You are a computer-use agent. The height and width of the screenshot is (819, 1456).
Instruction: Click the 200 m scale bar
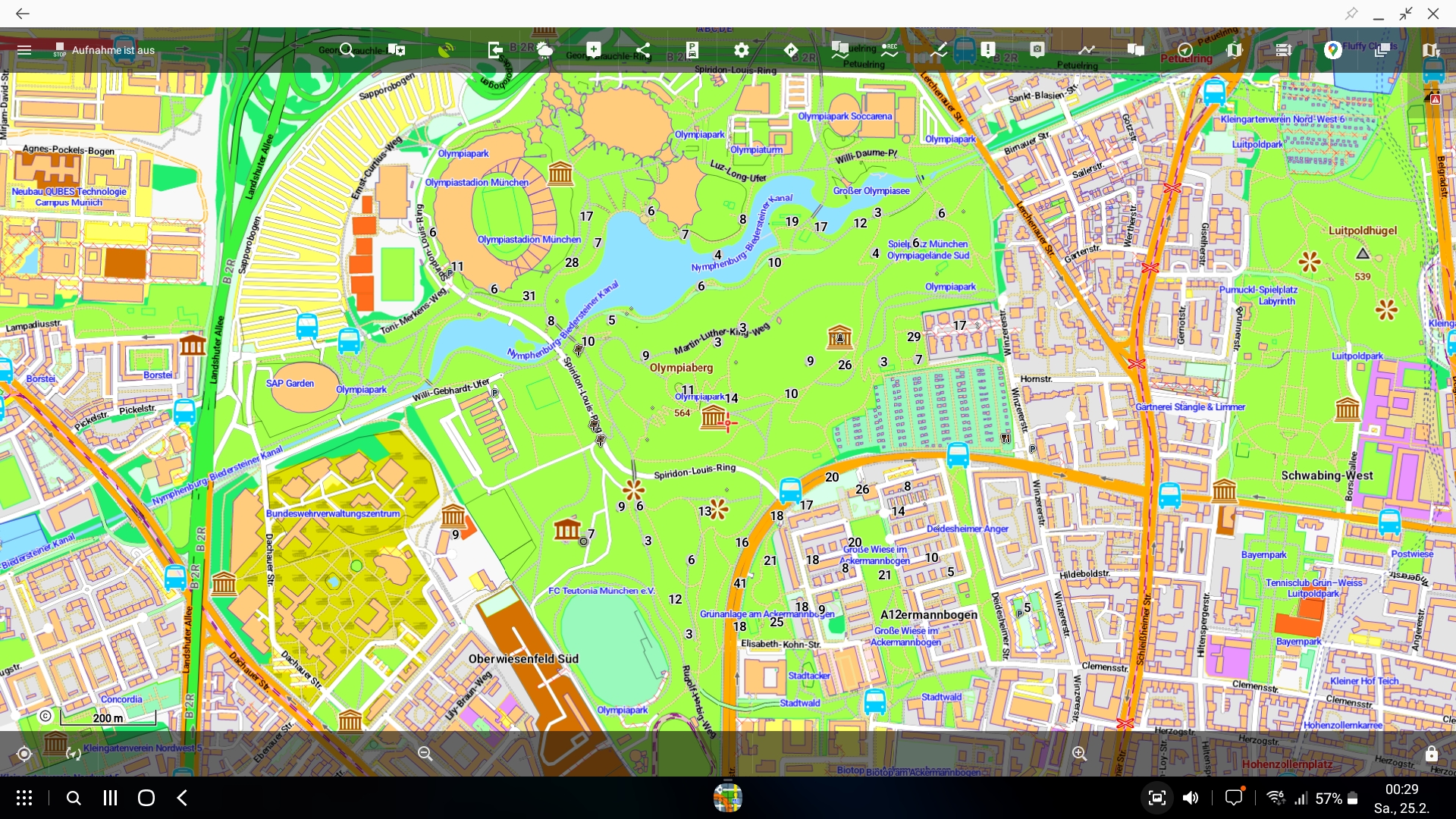coord(108,718)
